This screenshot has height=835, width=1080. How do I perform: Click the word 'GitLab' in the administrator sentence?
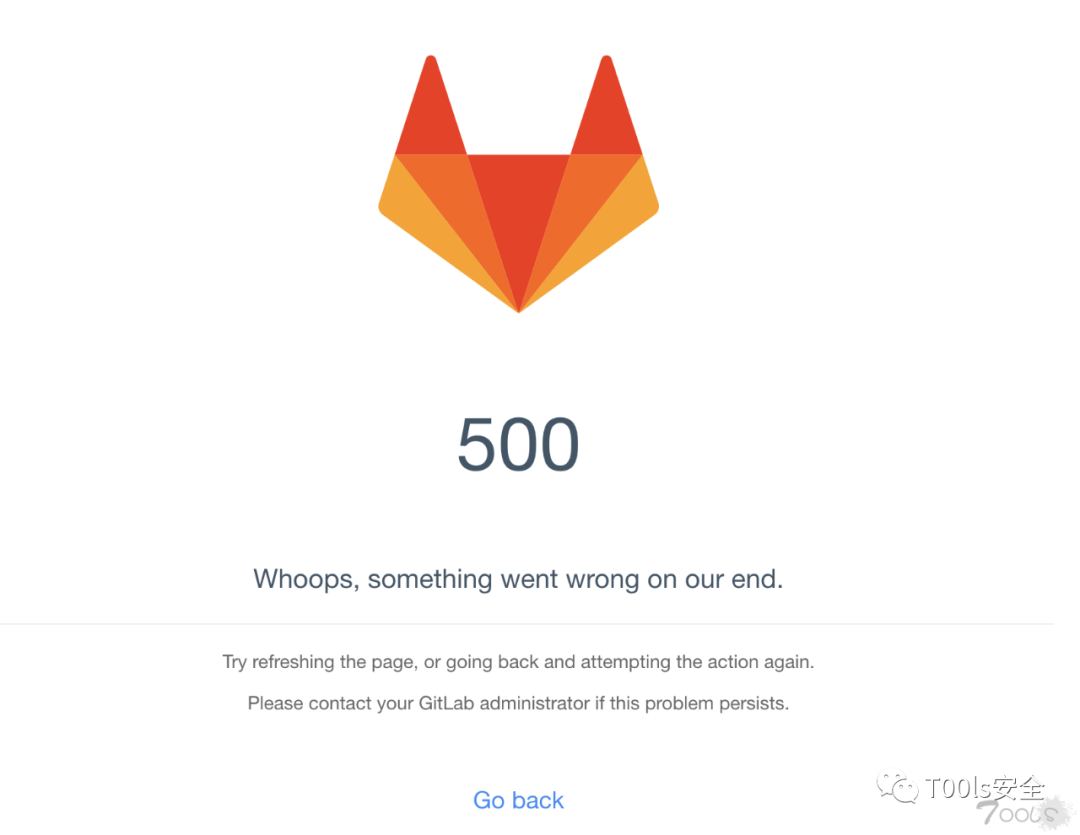[x=446, y=703]
